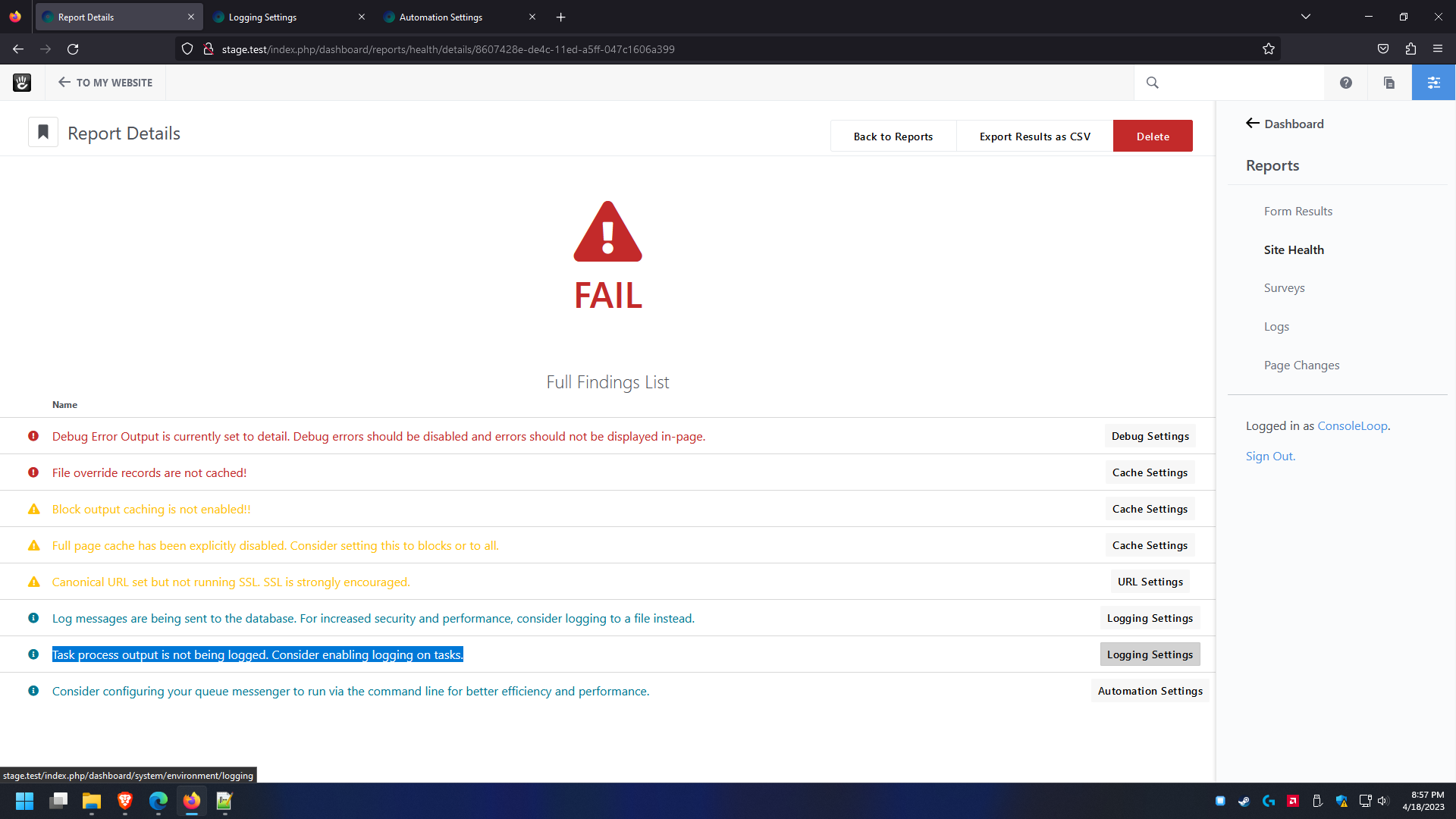Switch to the Automation Settings tab
The image size is (1456, 819).
440,17
